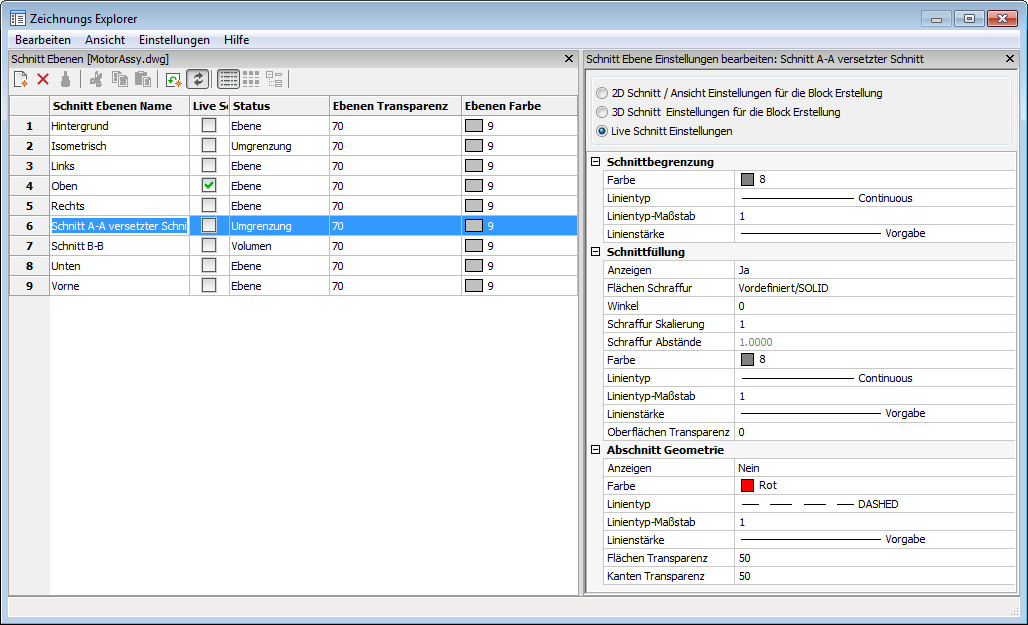Click the Zeichnungs Explorer title bar icon
Screen dimensions: 1028x625
point(17,19)
